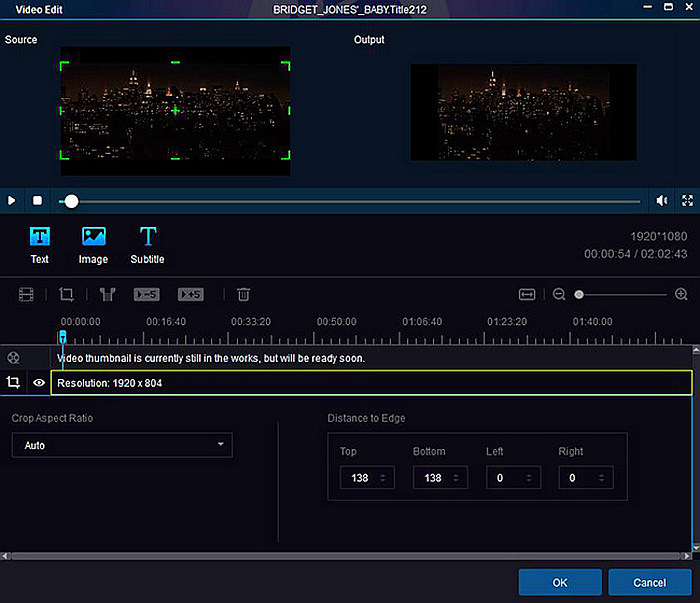The width and height of the screenshot is (700, 603).
Task: Add an Image overlay
Action: tap(93, 245)
